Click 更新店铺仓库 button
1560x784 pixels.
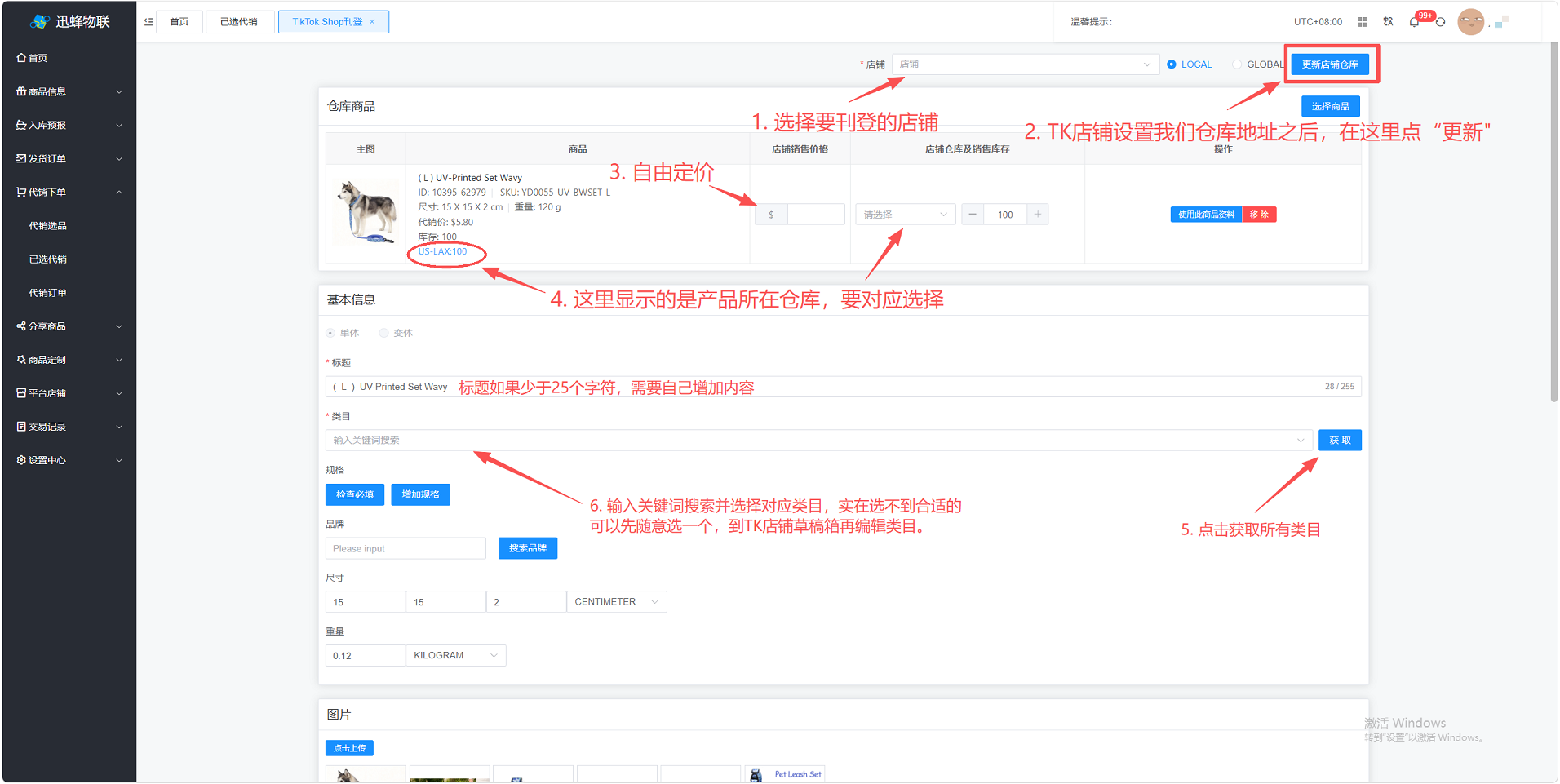coord(1330,64)
